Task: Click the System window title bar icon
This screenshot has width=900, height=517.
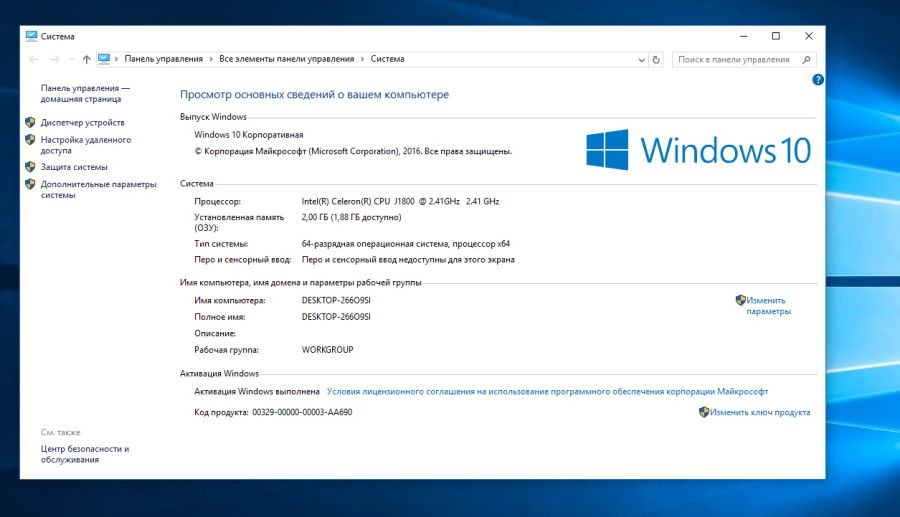Action: tap(31, 36)
